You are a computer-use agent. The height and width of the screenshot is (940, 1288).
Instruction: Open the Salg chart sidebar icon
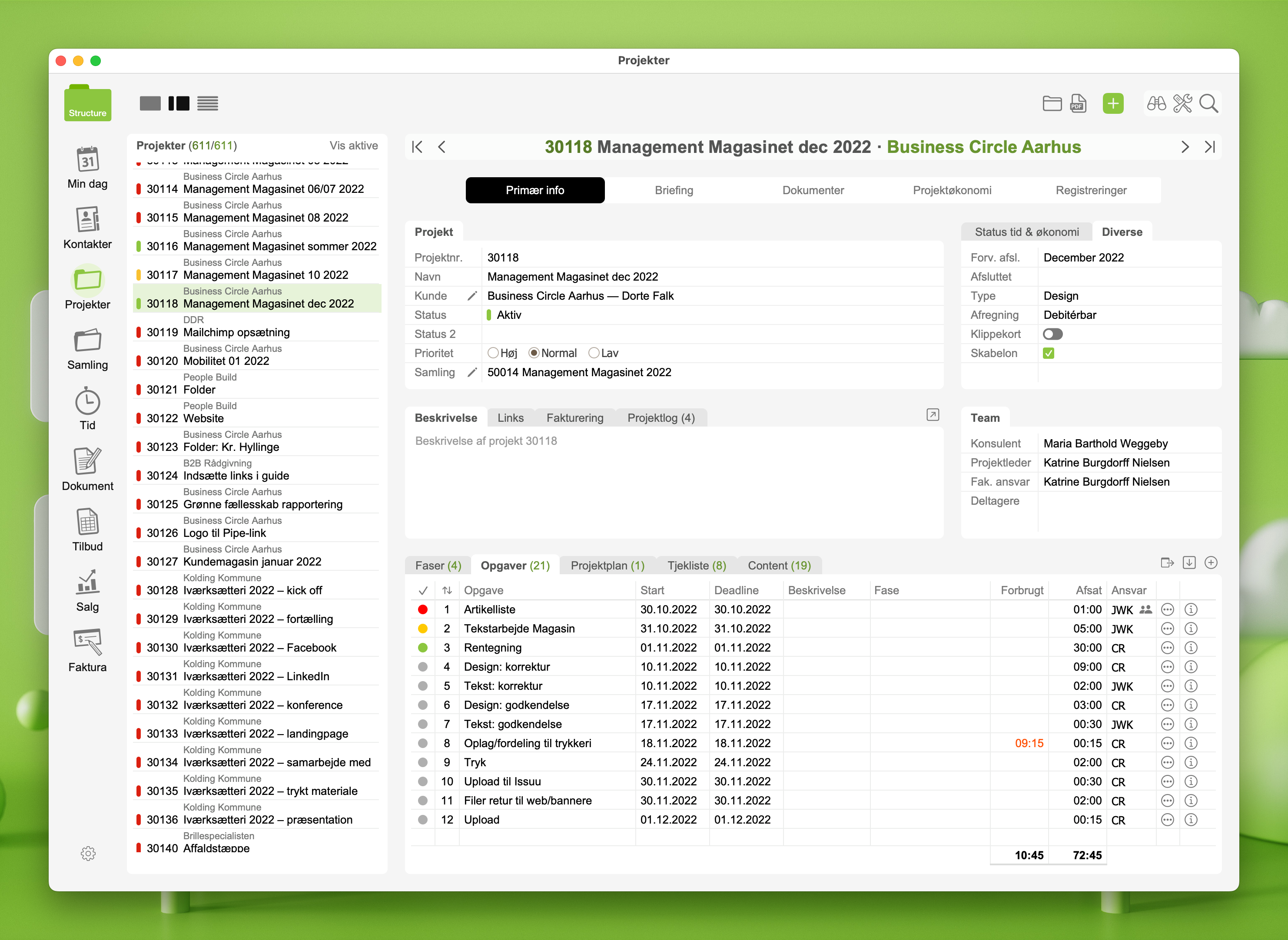point(87,583)
